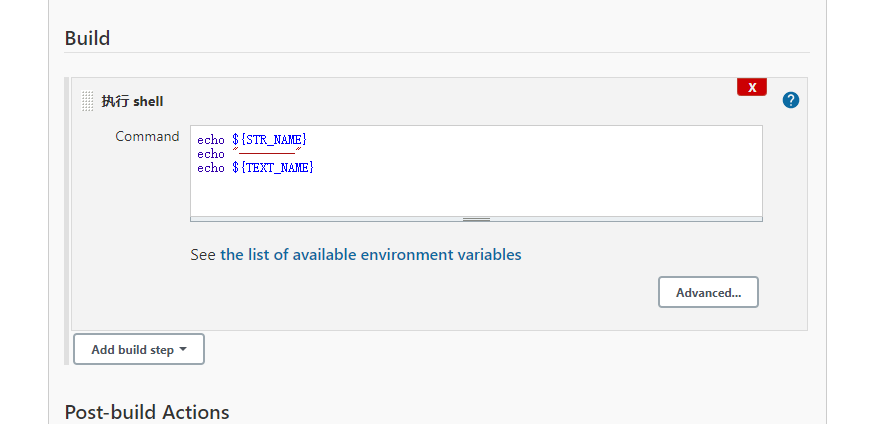Click the Advanced... button
This screenshot has height=424, width=889.
click(x=708, y=292)
